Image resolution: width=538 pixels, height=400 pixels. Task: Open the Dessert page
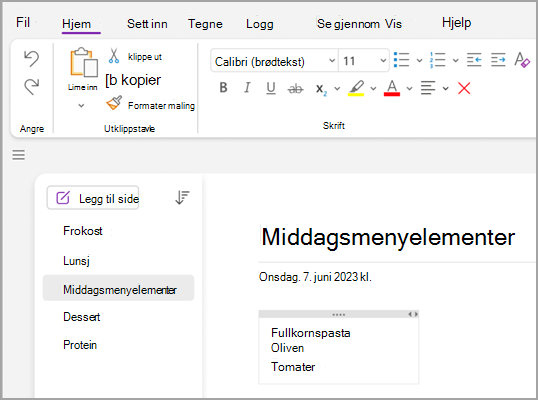(x=82, y=317)
